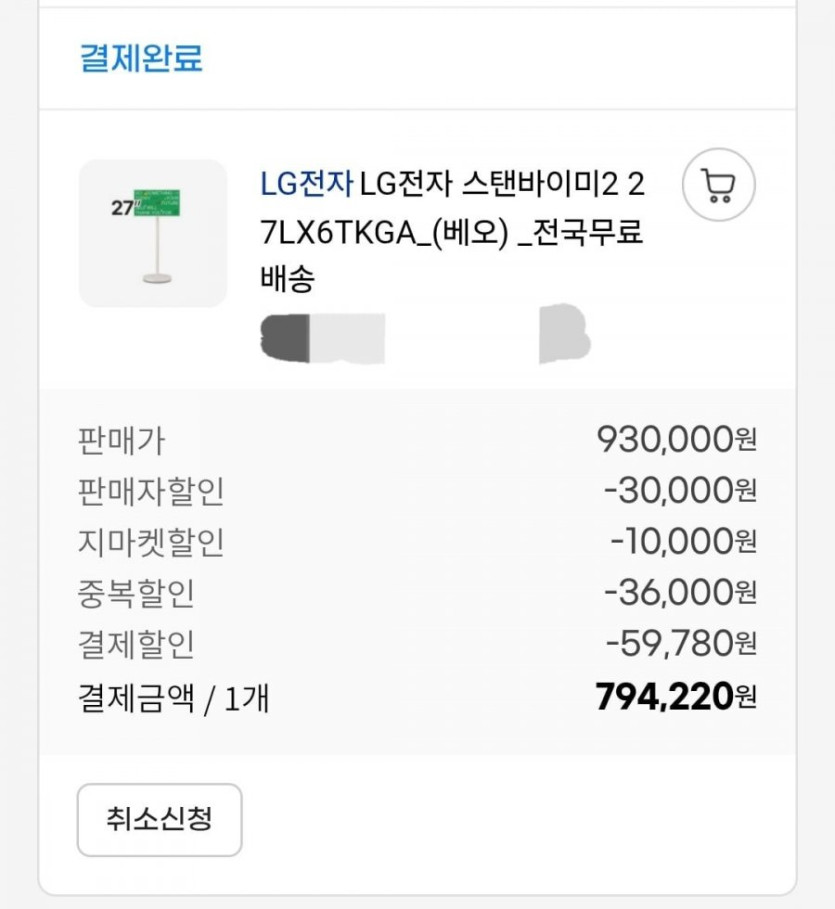Click the light gray redacted block on the right
Viewport: 835px width, 909px height.
564,337
